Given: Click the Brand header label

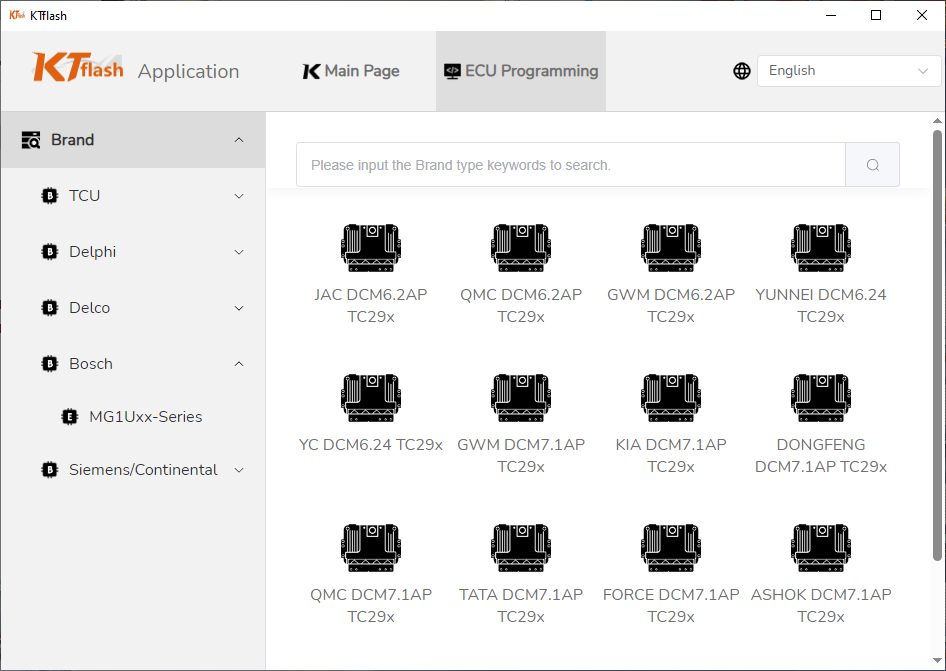Looking at the screenshot, I should tap(72, 140).
